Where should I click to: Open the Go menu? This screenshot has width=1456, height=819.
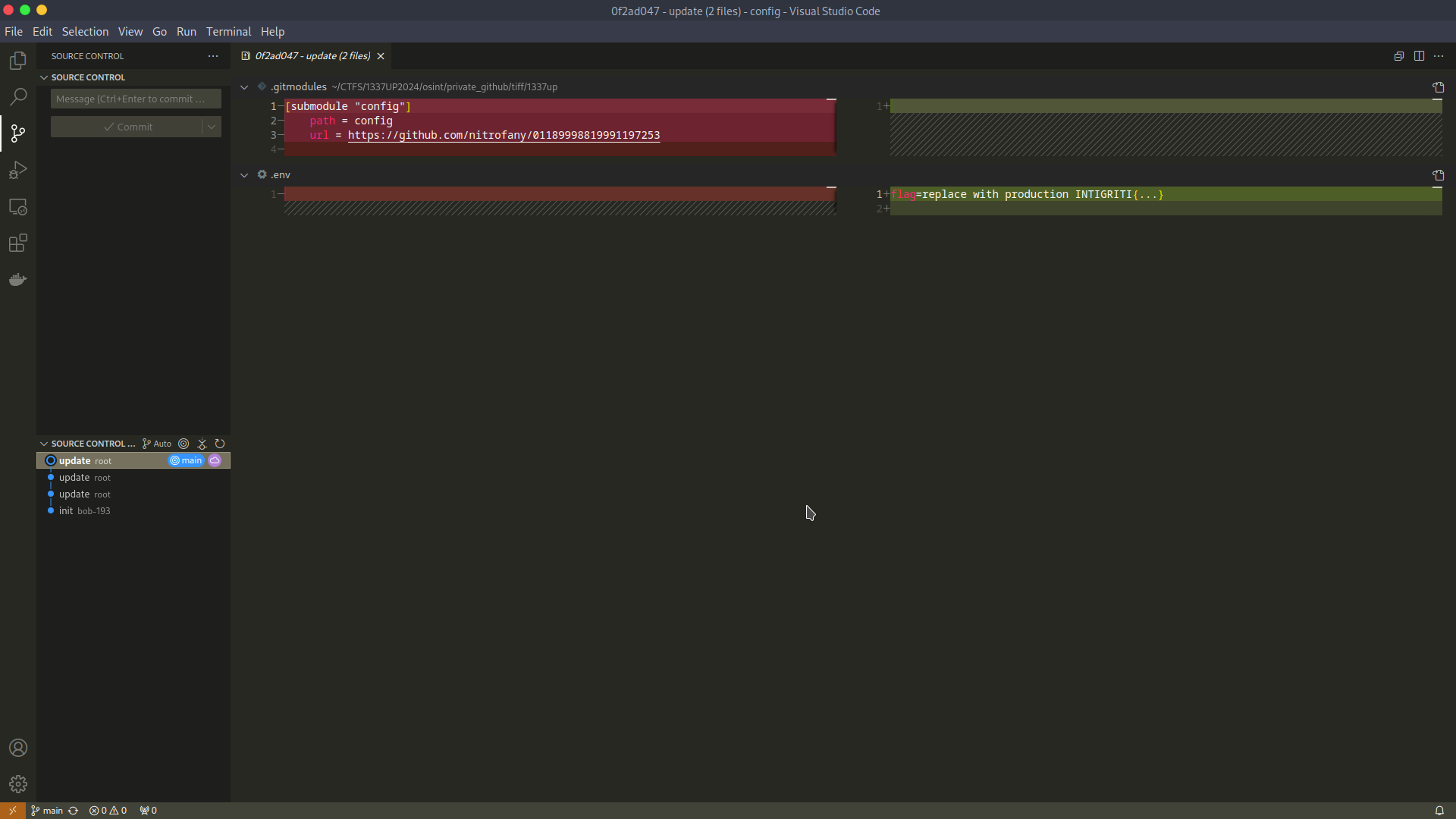[159, 32]
